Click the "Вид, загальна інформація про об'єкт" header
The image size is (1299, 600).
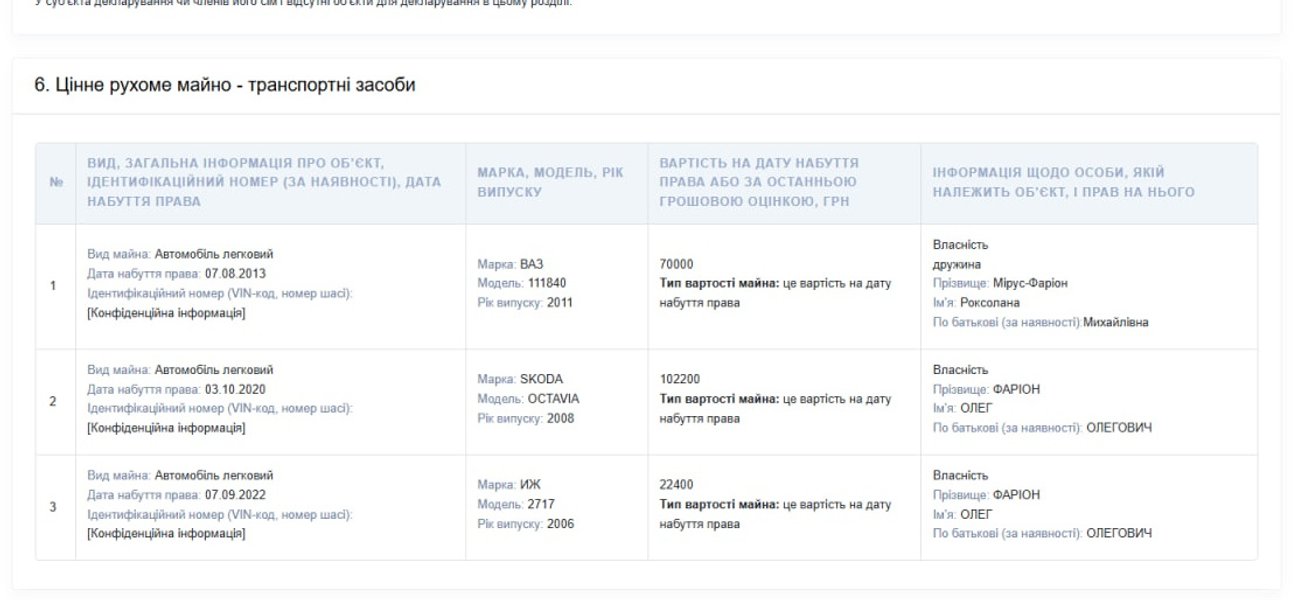(263, 182)
